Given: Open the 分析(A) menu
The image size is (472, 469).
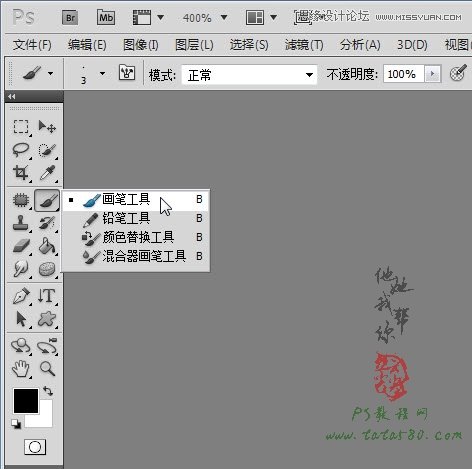Looking at the screenshot, I should click(x=360, y=45).
